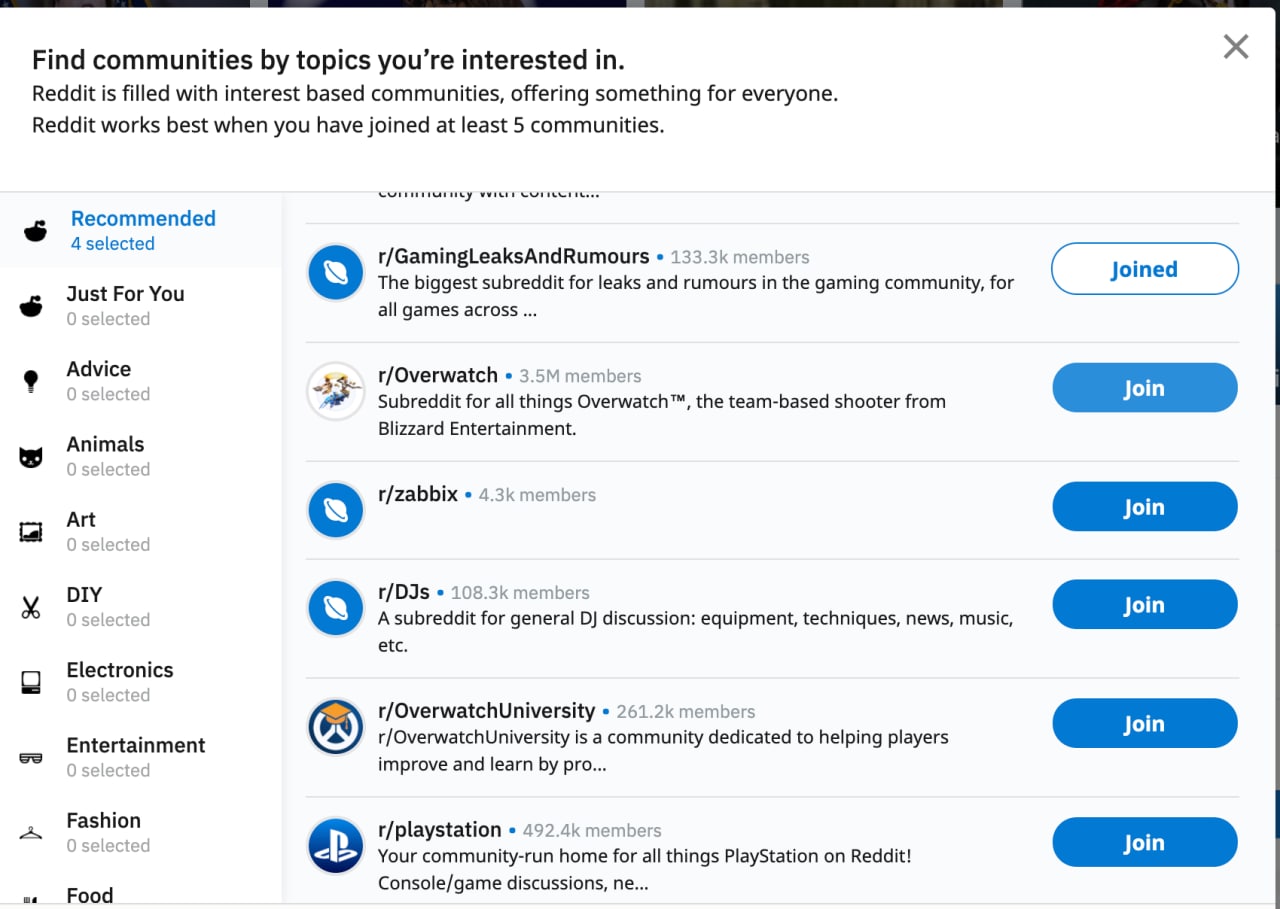Image resolution: width=1280 pixels, height=909 pixels.
Task: Click the r/Overwatch Blizzard Entertainment description
Action: 662,415
